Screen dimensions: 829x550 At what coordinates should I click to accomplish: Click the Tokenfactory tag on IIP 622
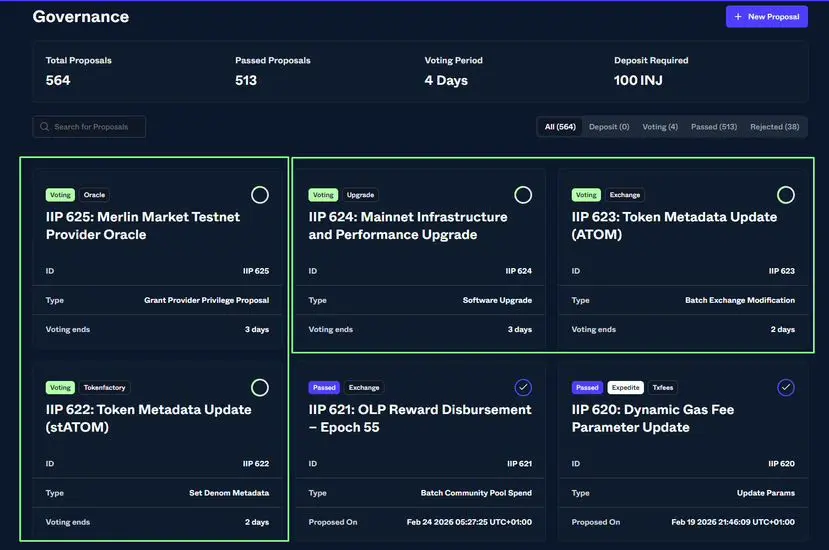pos(104,388)
